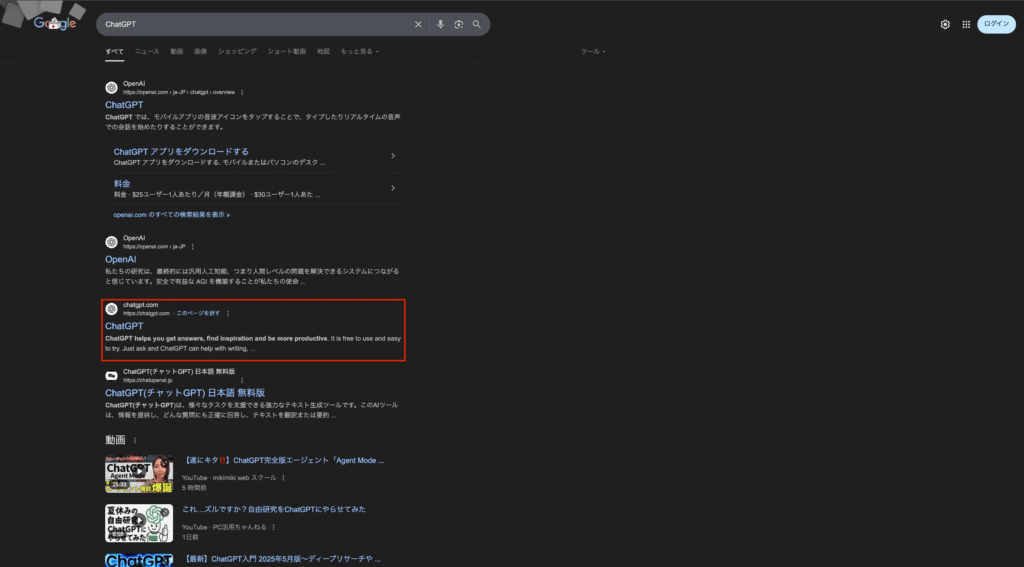This screenshot has width=1024, height=567.
Task: Open more options for openai.com ja-JP result
Action: click(193, 247)
